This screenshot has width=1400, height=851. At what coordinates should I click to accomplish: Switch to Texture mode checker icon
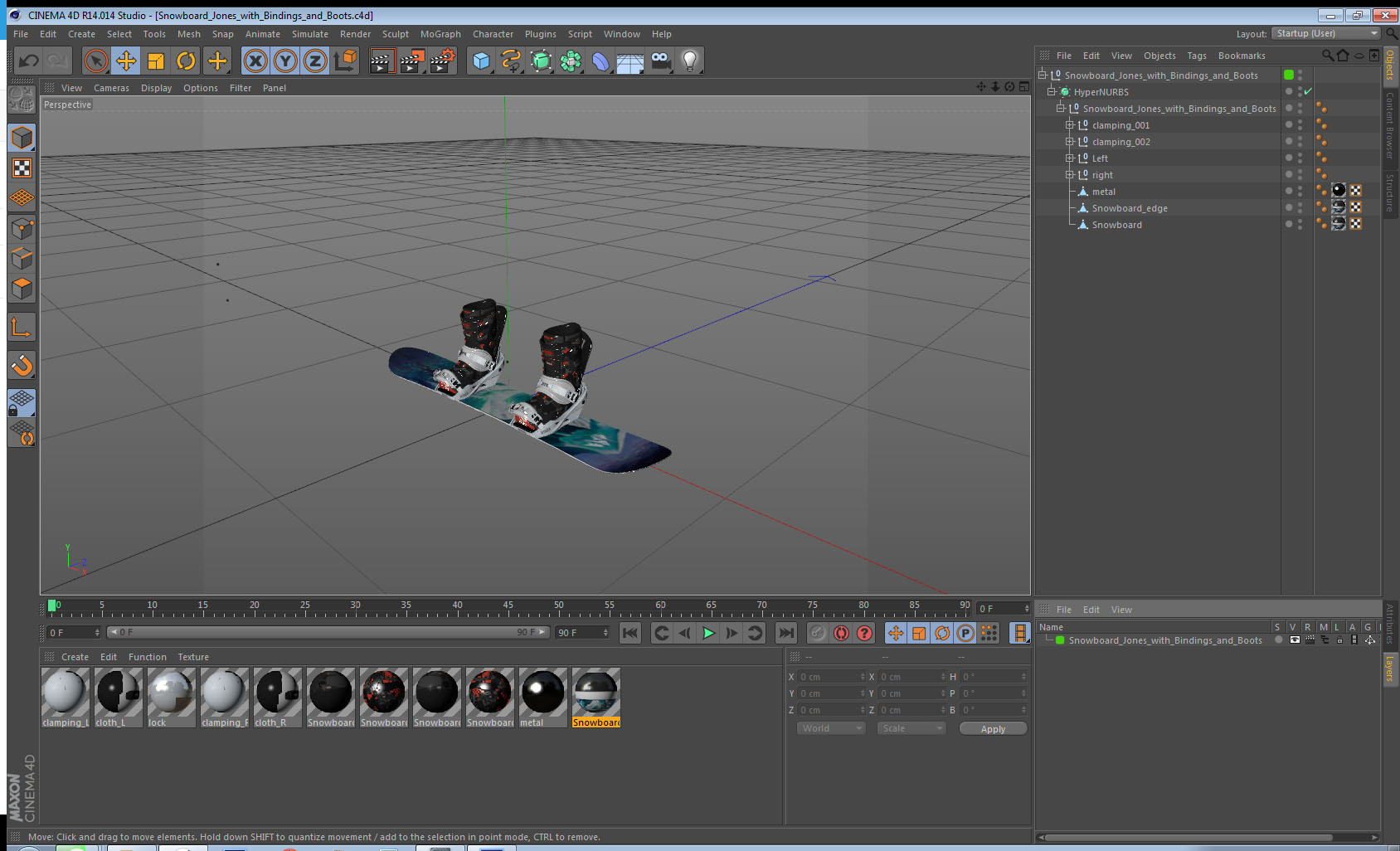(x=22, y=168)
